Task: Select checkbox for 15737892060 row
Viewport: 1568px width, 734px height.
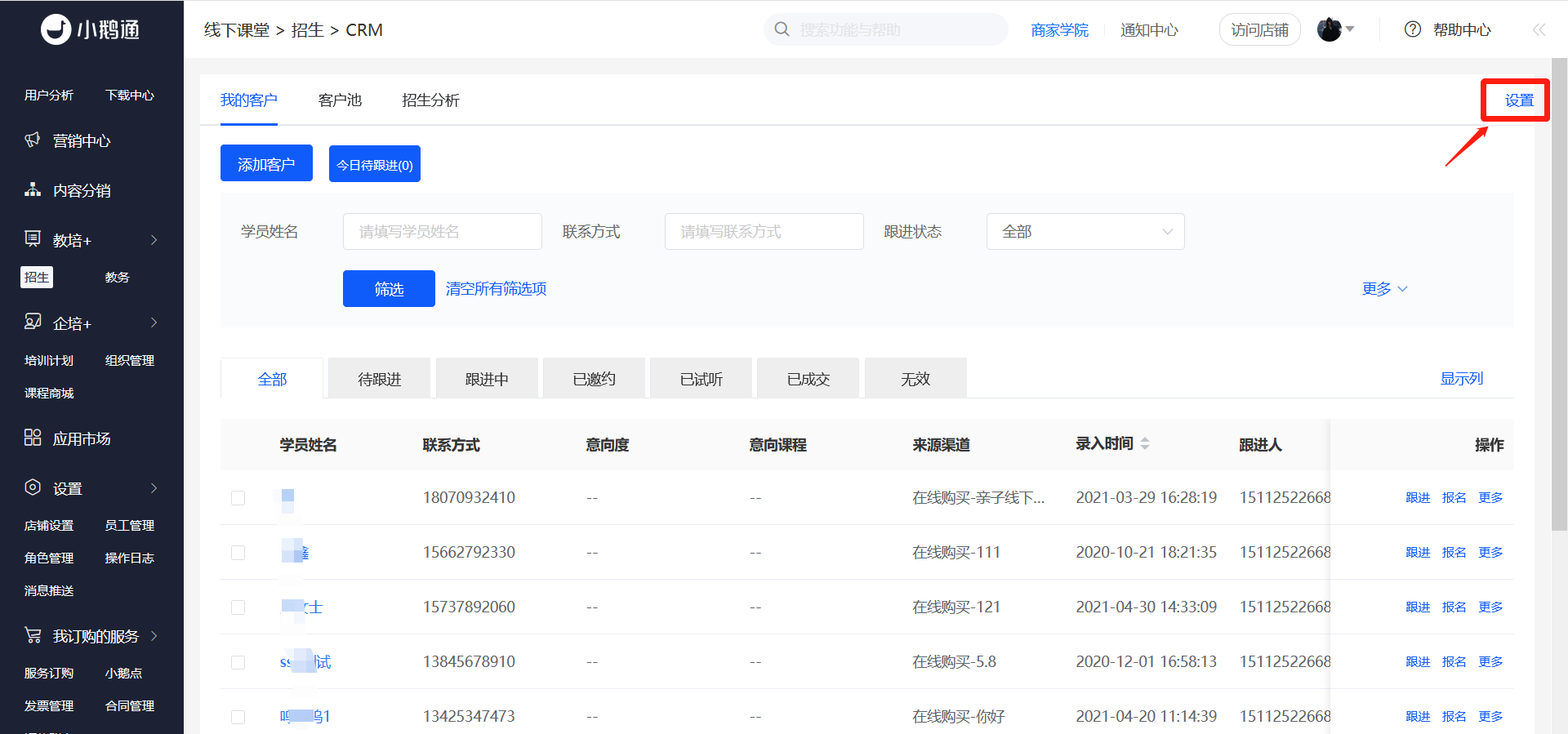Action: (x=238, y=607)
